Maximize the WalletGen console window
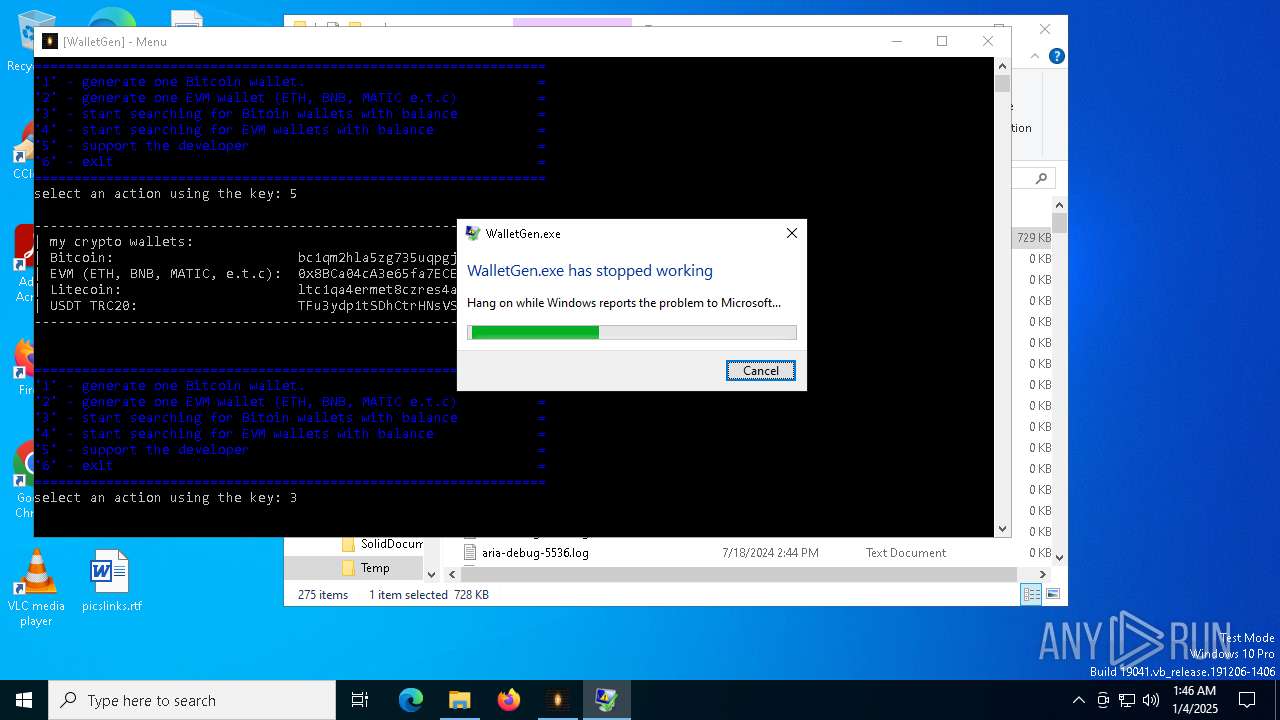The width and height of the screenshot is (1280, 720). (x=942, y=41)
